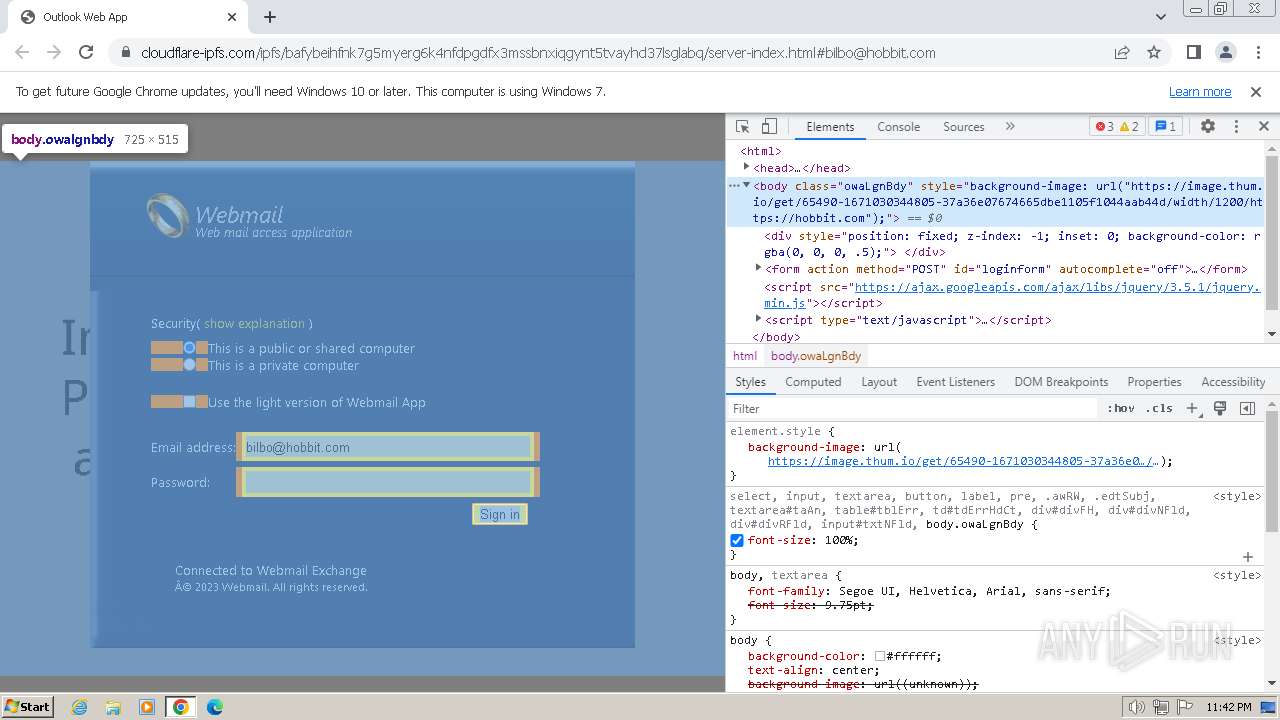Open the errors and warnings counter

(1117, 127)
